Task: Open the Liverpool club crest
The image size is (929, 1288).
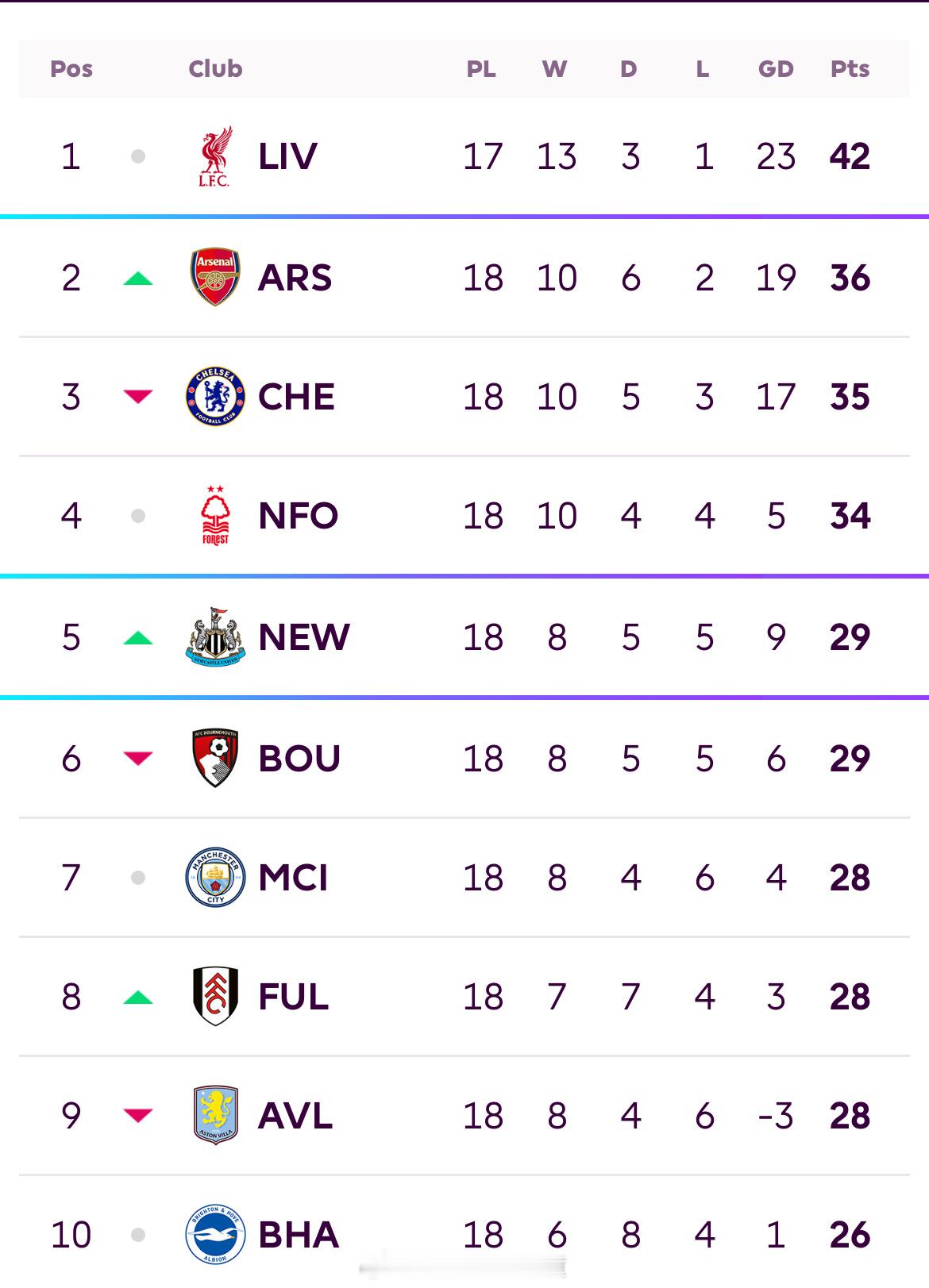Action: [214, 156]
